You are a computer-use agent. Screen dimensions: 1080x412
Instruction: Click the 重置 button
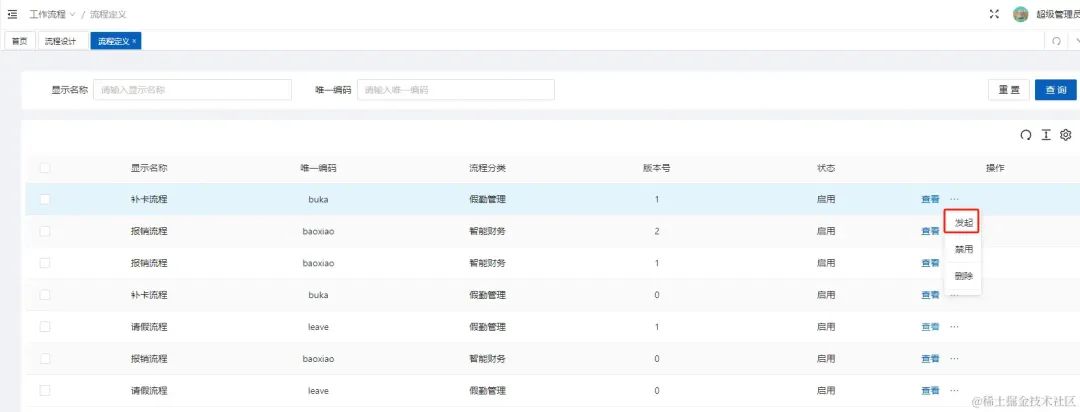[x=1009, y=90]
